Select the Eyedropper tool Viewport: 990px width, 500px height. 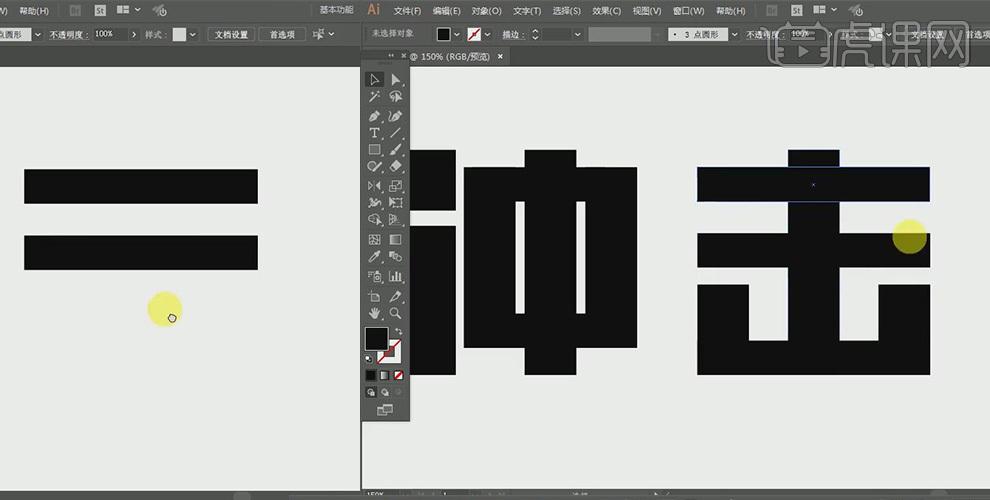click(374, 258)
